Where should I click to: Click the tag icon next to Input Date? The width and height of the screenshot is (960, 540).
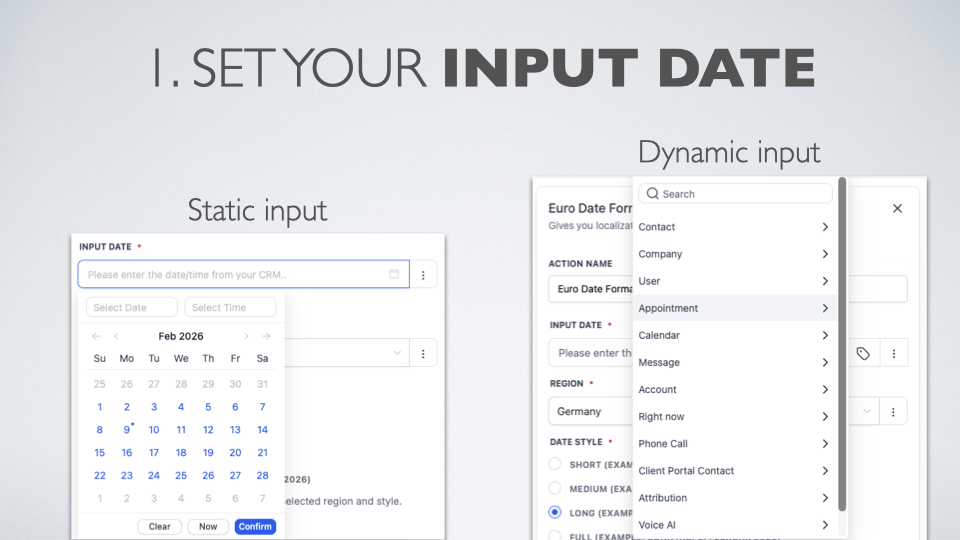pyautogui.click(x=863, y=353)
